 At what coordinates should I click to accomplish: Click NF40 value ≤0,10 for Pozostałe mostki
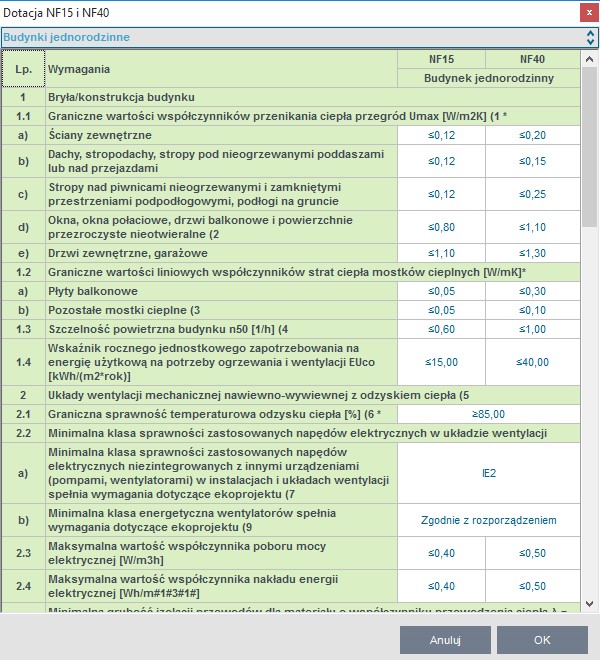(533, 310)
